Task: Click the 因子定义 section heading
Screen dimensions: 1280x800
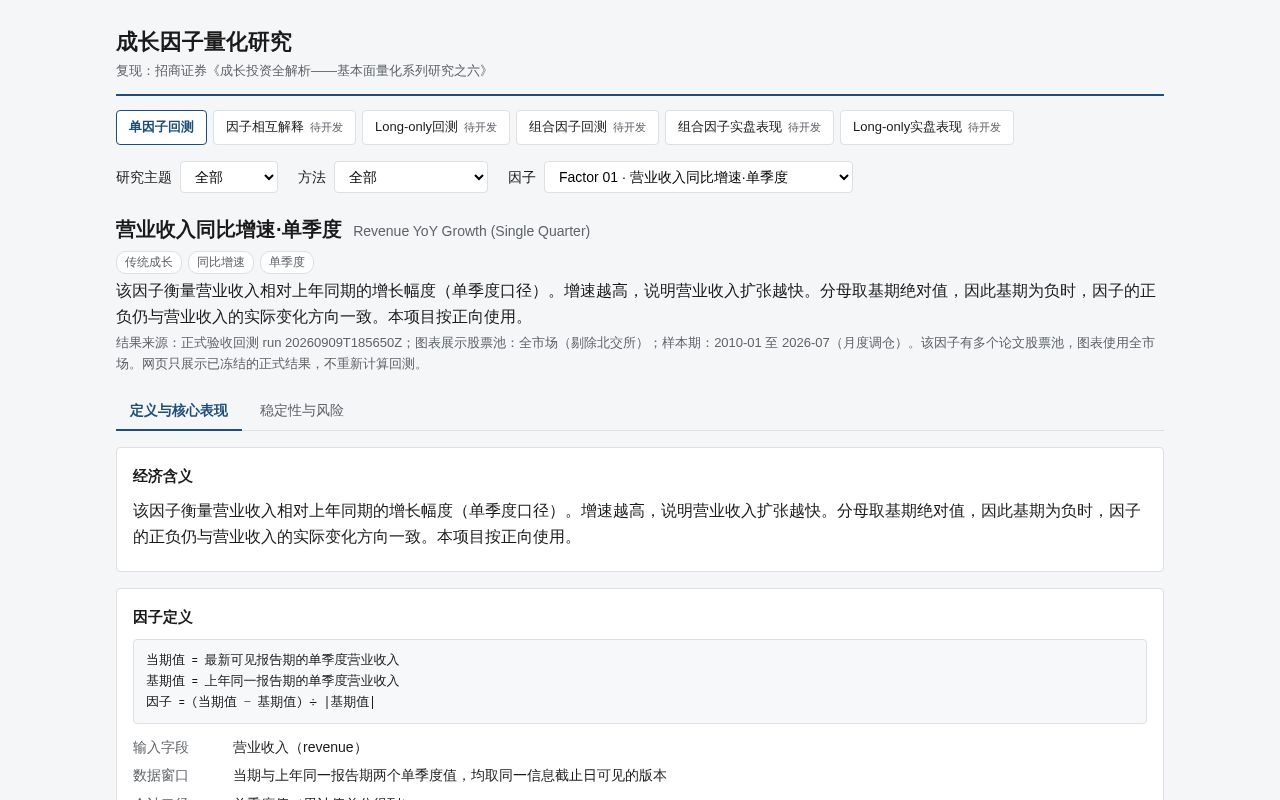Action: (163, 617)
